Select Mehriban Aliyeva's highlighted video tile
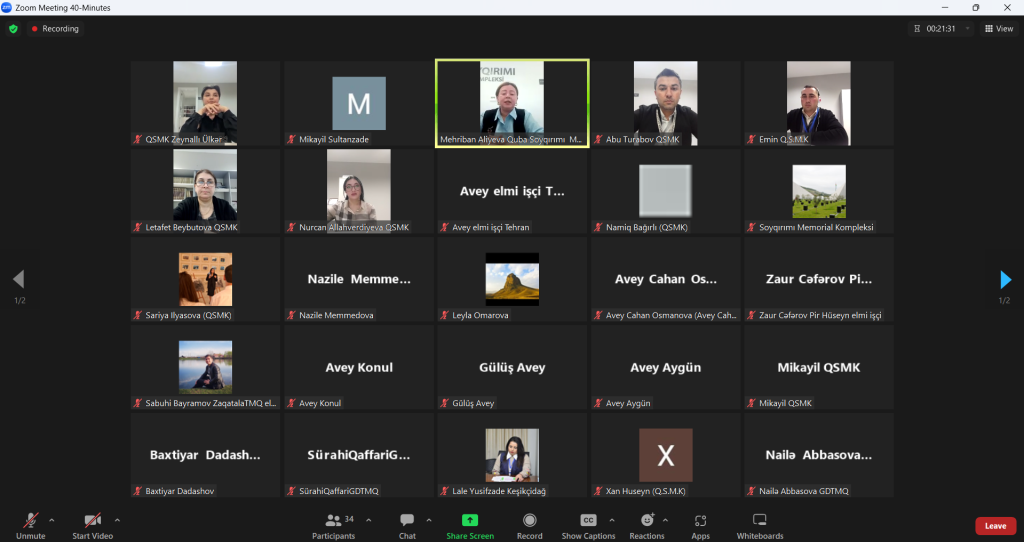Viewport: 1024px width, 542px height. pyautogui.click(x=512, y=103)
